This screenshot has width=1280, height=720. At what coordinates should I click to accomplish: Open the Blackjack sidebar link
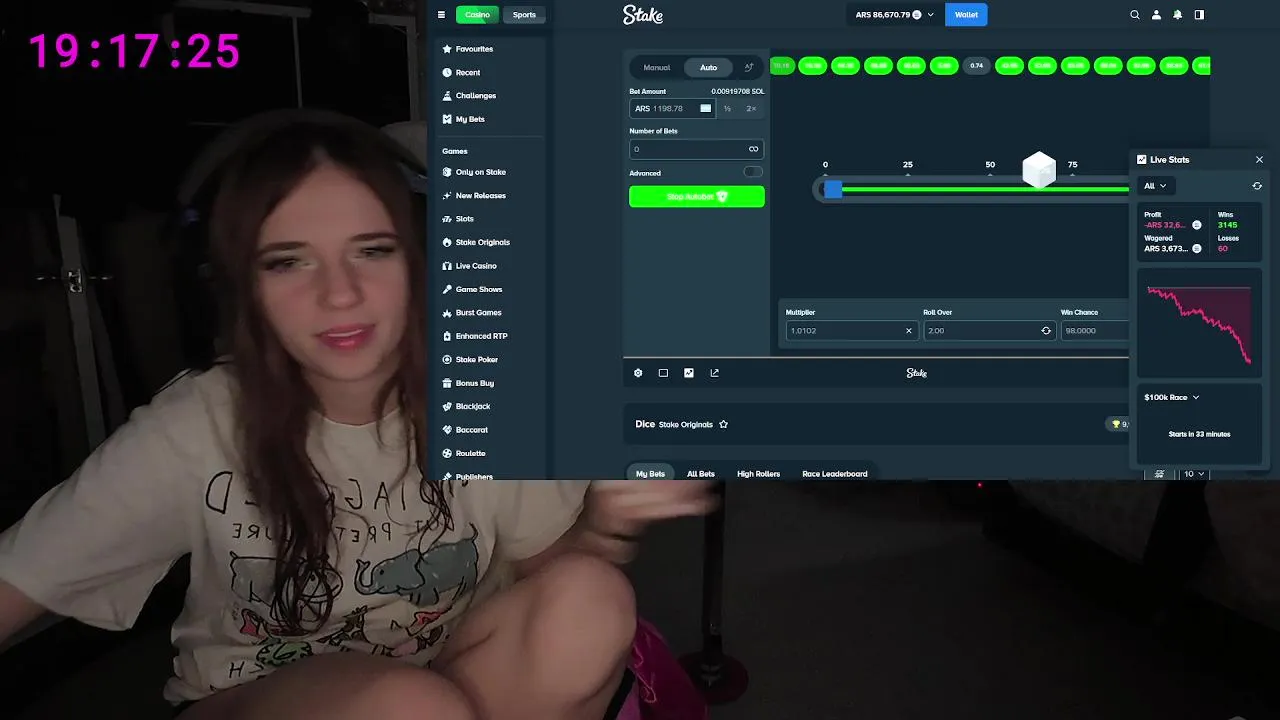[x=473, y=406]
